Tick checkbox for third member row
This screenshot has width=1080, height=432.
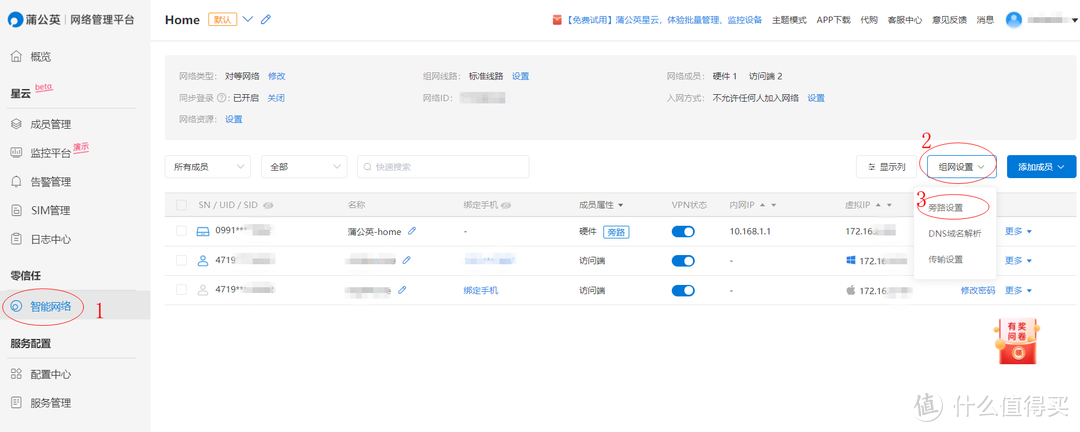pyautogui.click(x=181, y=290)
